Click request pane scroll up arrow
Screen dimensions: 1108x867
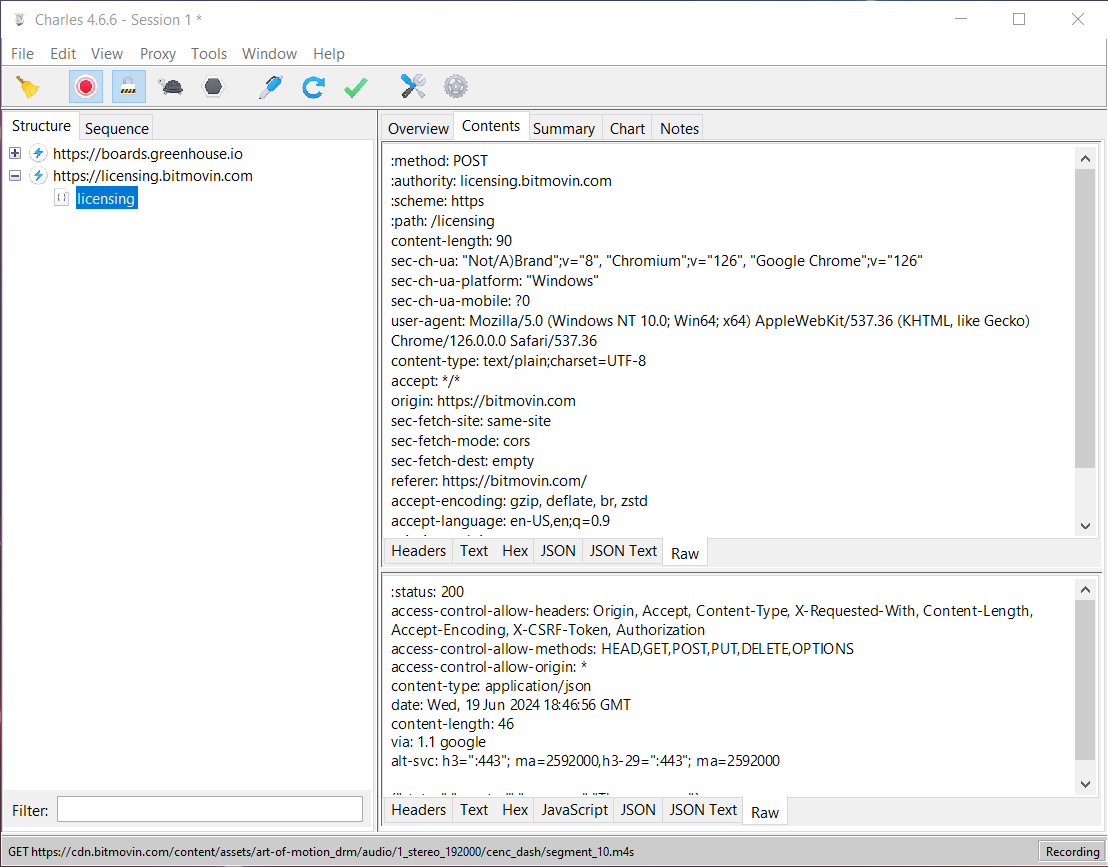pyautogui.click(x=1085, y=159)
